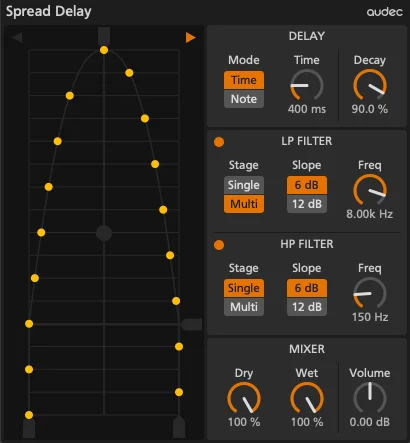
Task: Click the grey center dot in the graph
Action: [104, 233]
